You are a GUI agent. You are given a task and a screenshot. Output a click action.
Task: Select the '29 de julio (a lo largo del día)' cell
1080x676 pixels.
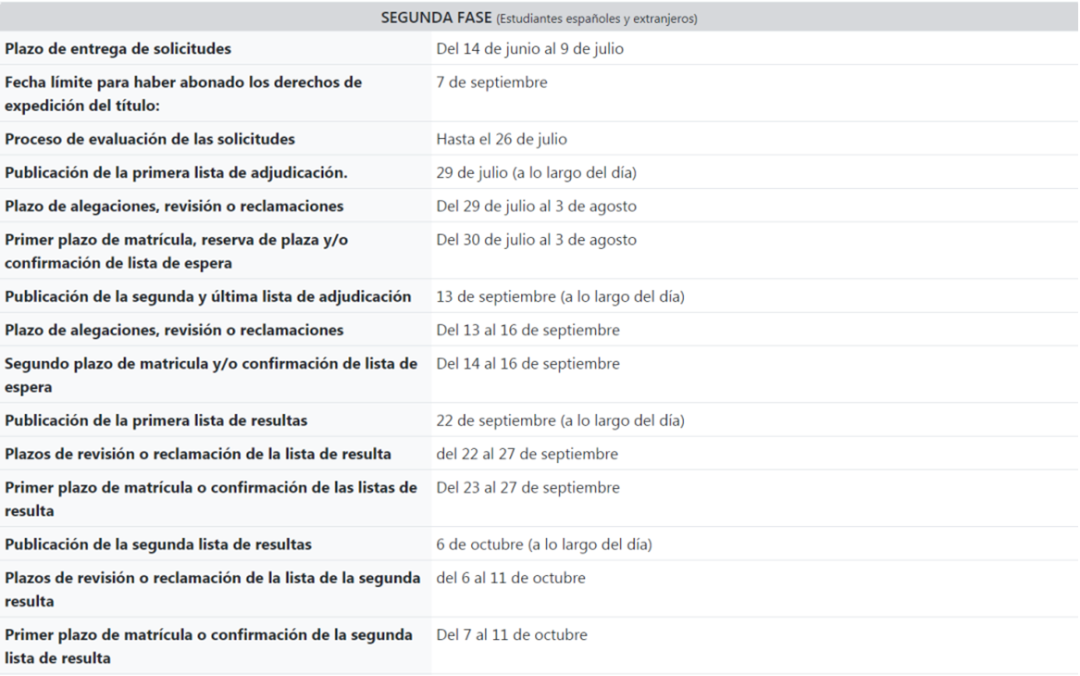537,173
